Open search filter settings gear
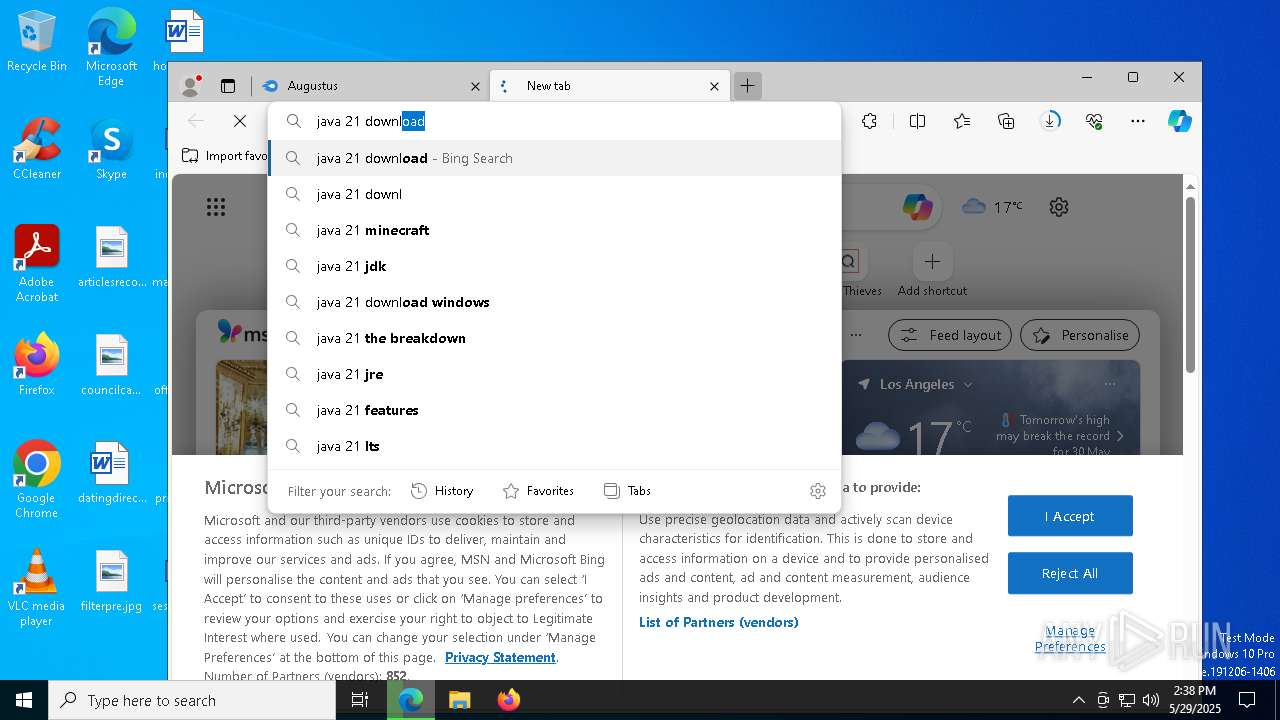Image resolution: width=1280 pixels, height=720 pixels. click(x=818, y=491)
